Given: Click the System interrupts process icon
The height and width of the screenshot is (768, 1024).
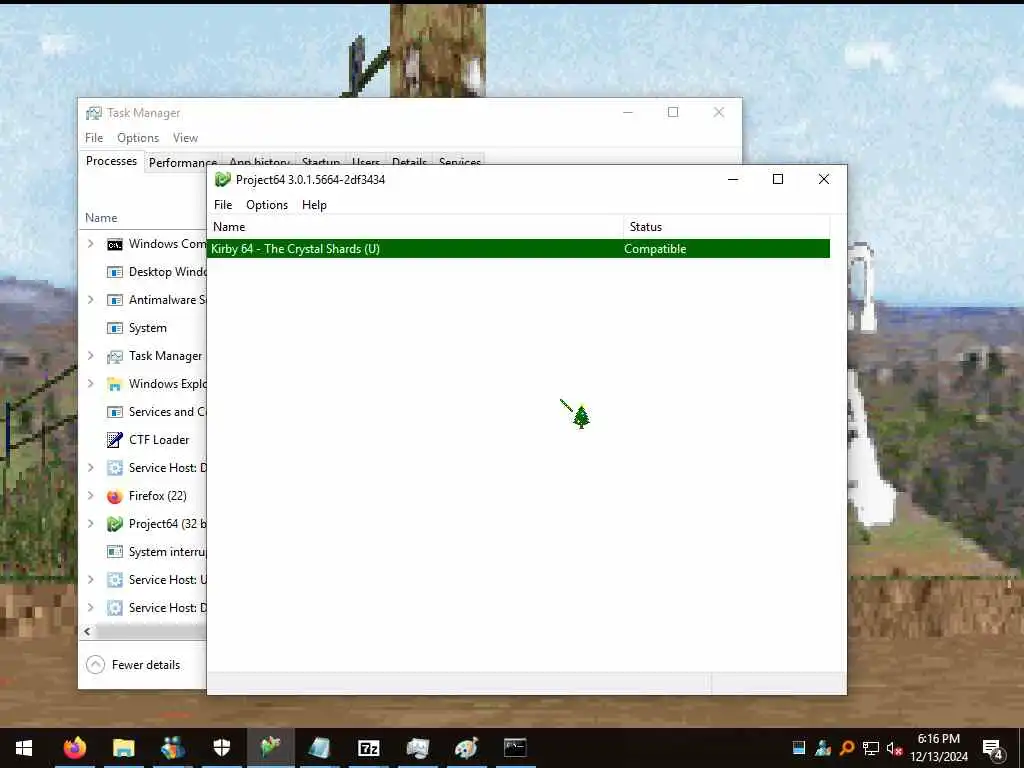Looking at the screenshot, I should click(x=115, y=552).
